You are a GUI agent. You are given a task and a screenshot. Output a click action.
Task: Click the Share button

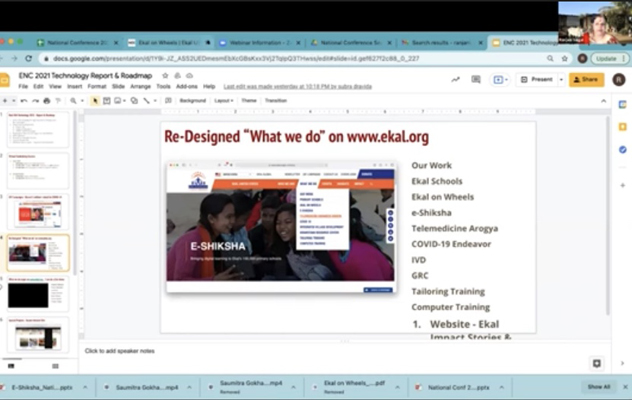pos(587,79)
